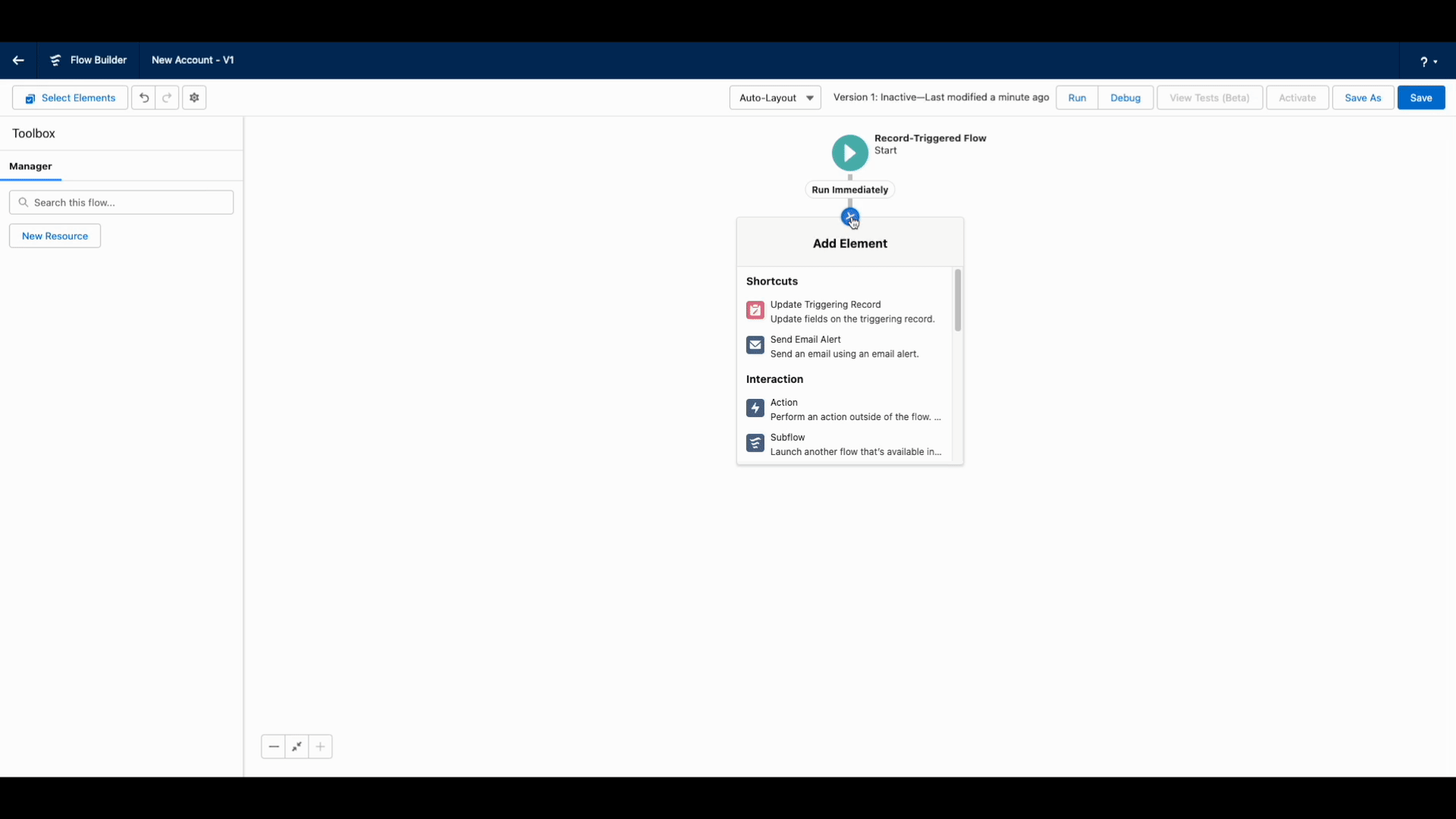1456x819 pixels.
Task: Click the fit-to-view canvas icon
Action: (x=296, y=746)
